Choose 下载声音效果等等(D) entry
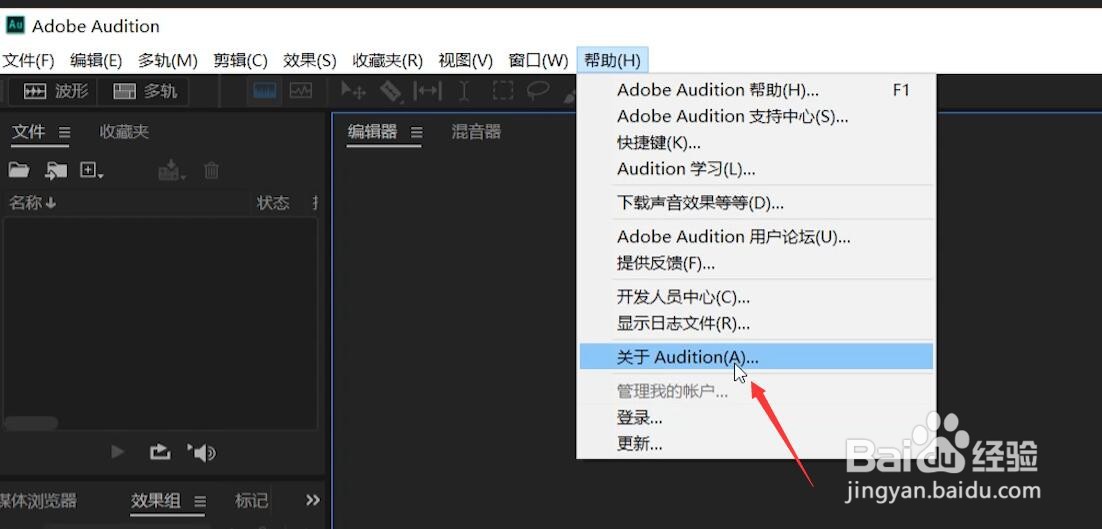This screenshot has width=1102, height=529. click(x=756, y=203)
